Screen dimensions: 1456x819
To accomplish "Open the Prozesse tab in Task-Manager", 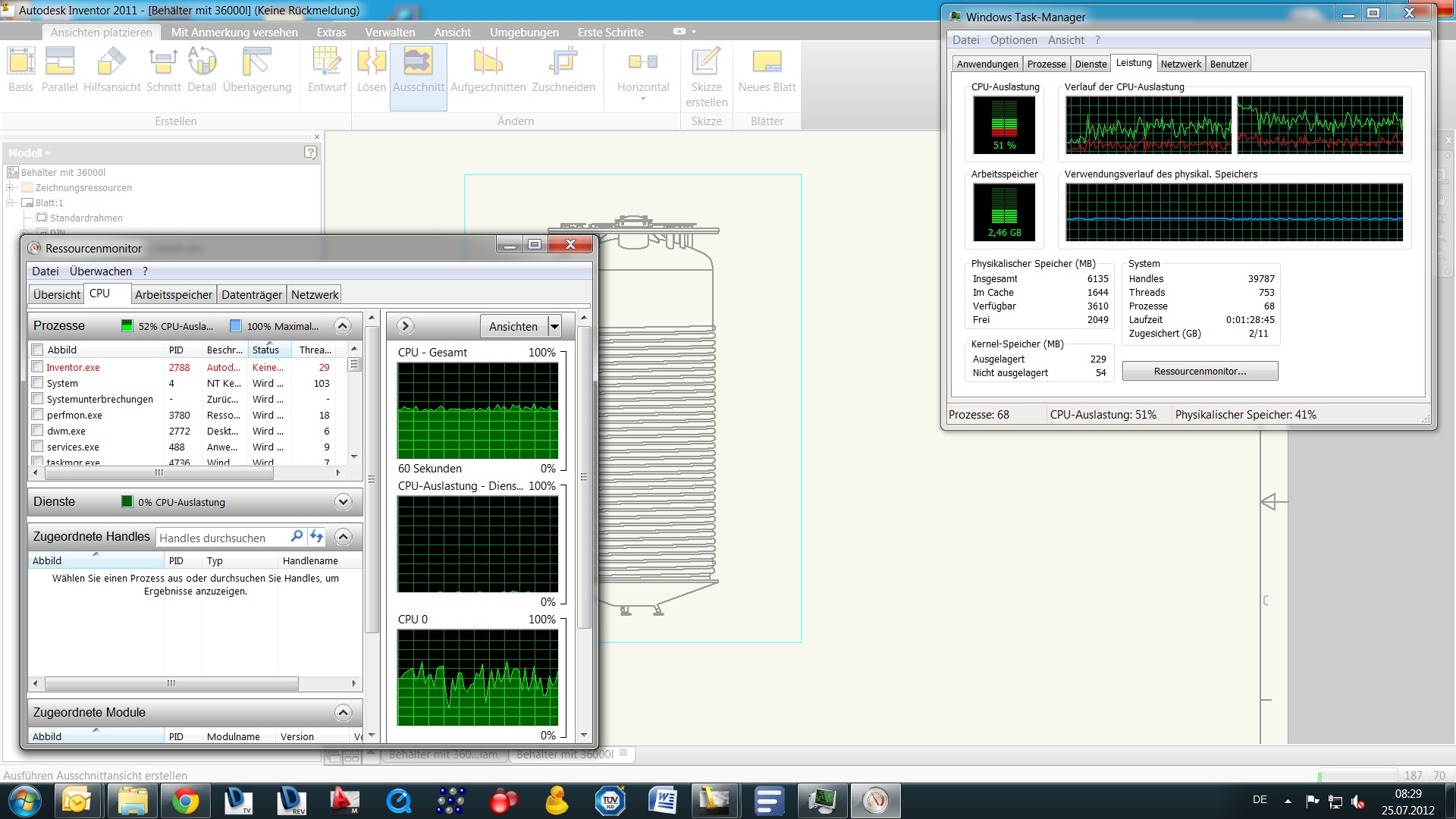I will (1046, 64).
